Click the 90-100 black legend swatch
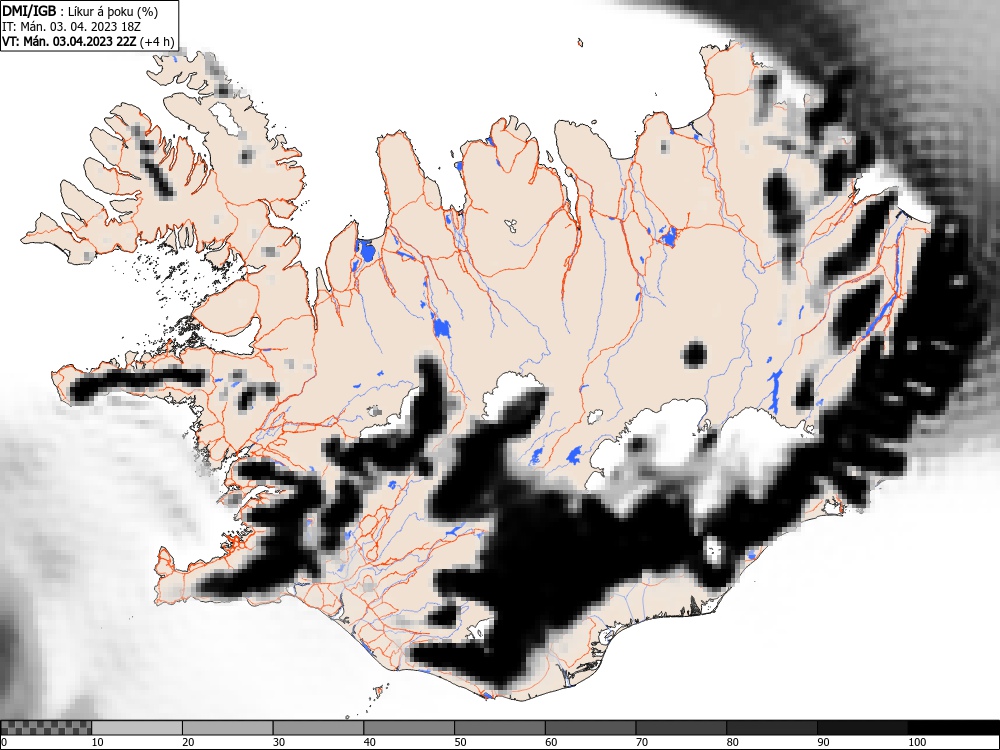This screenshot has width=1000, height=750. tap(862, 728)
